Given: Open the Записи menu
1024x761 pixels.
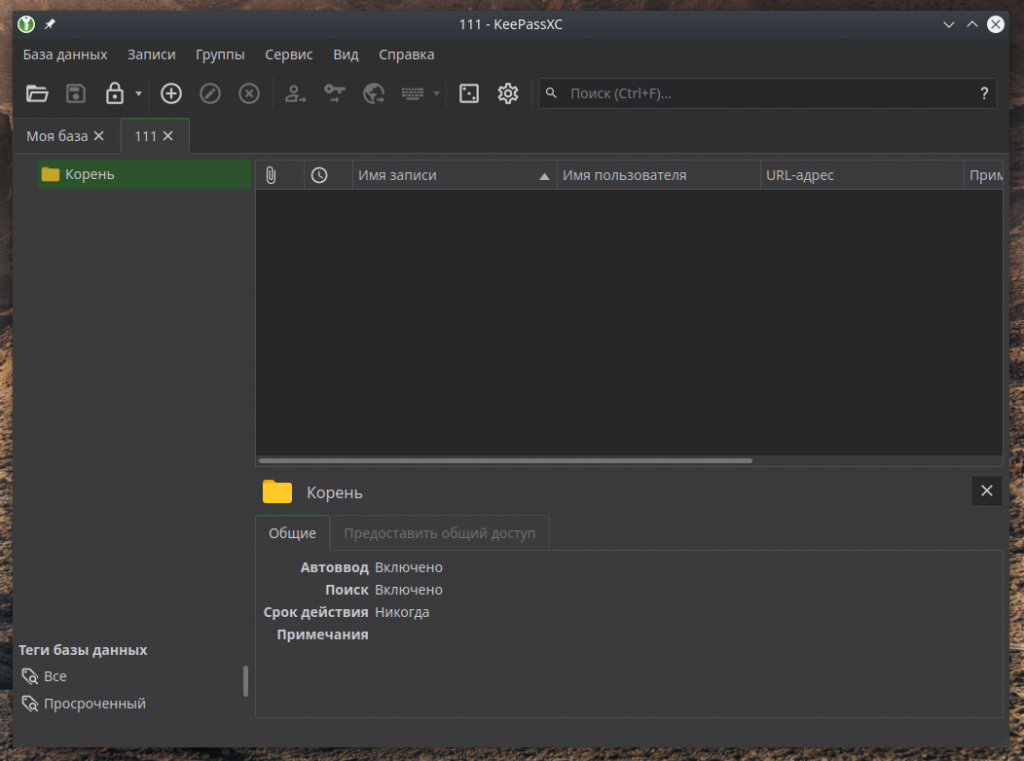Looking at the screenshot, I should pyautogui.click(x=151, y=55).
